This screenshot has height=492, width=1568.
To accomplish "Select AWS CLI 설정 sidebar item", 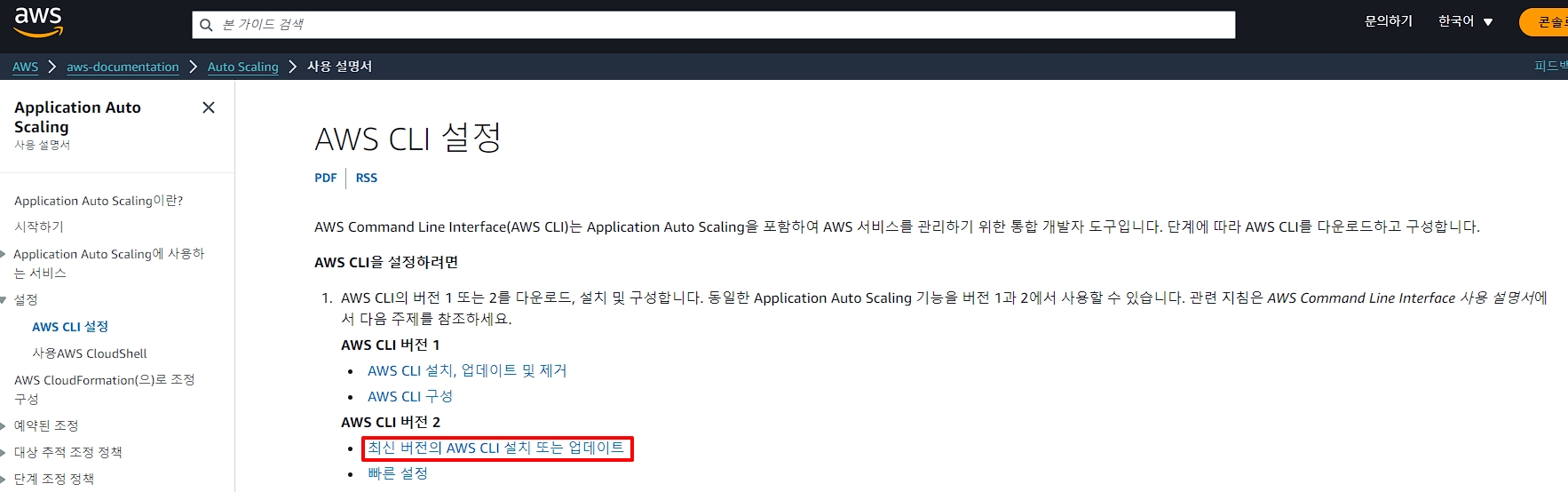I will point(70,327).
